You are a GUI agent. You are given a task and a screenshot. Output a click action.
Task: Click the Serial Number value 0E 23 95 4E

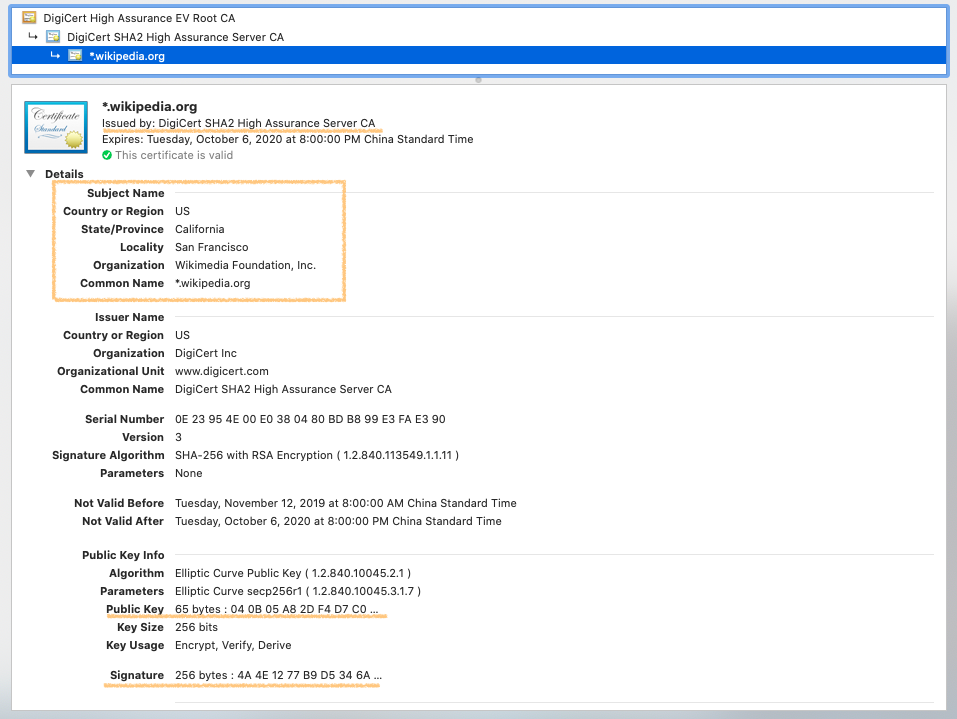coord(310,419)
